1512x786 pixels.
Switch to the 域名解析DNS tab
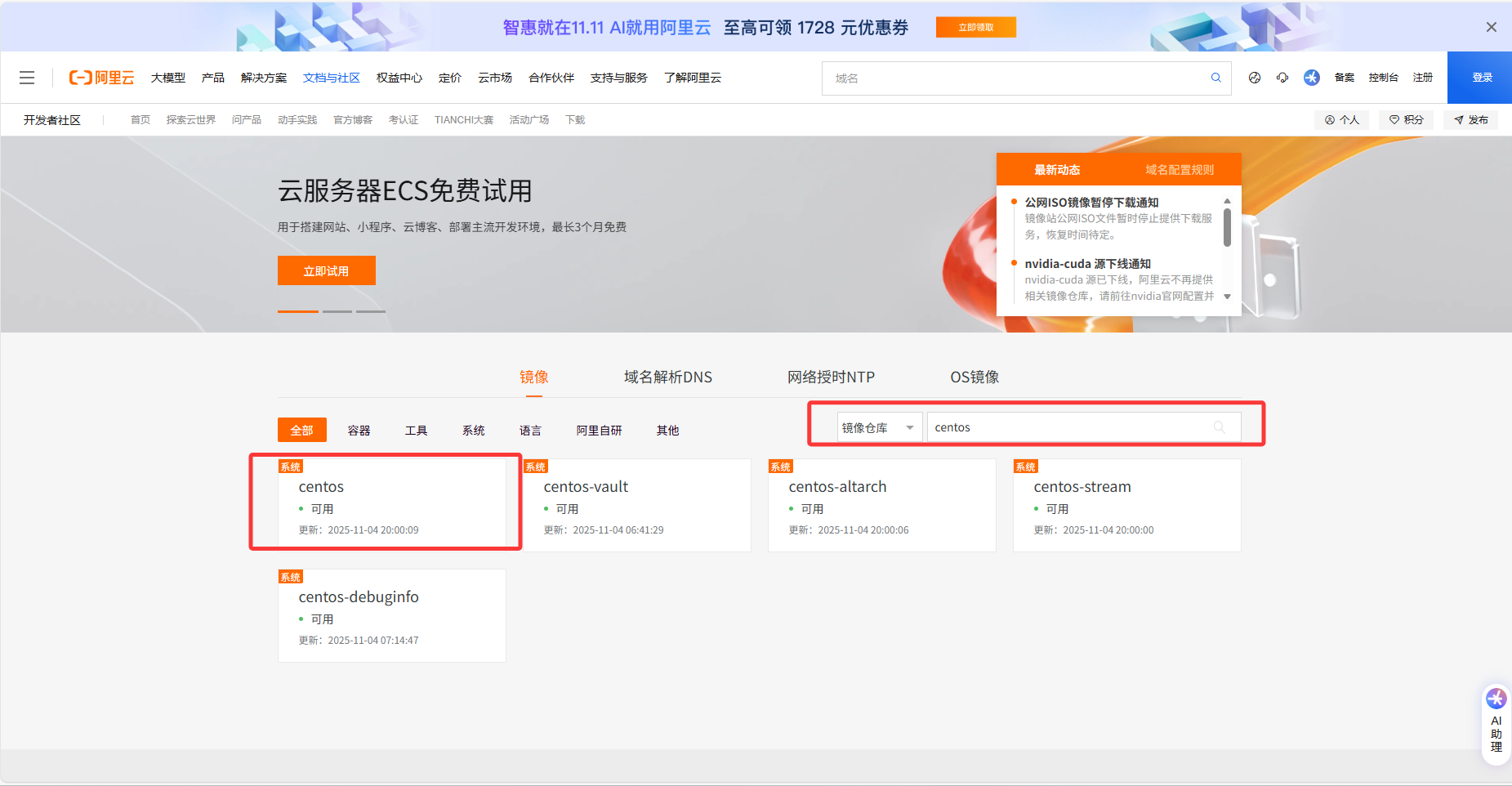[x=668, y=377]
